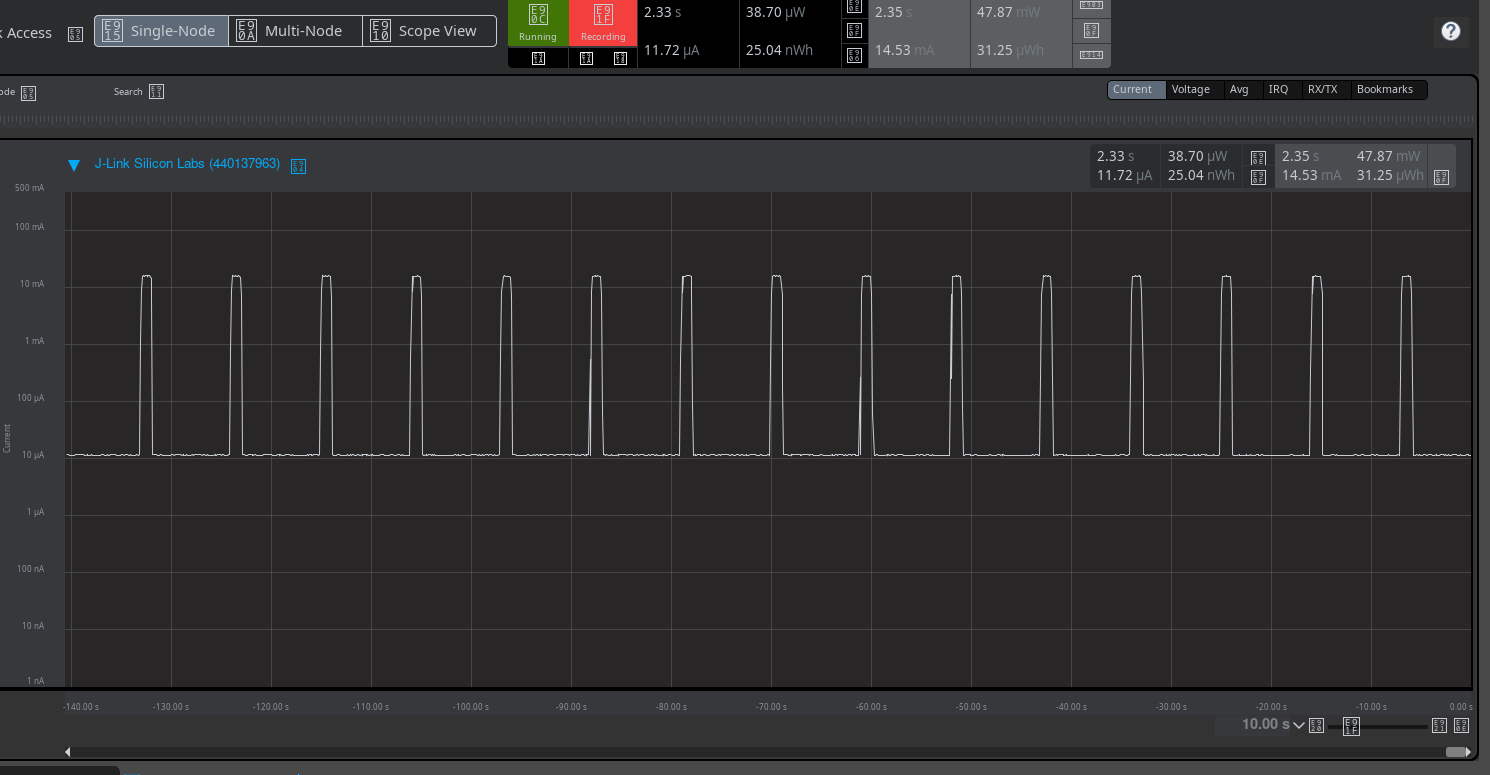
Task: Click lower icon beside 25.04 nWh in J-Link row
Action: click(1258, 177)
